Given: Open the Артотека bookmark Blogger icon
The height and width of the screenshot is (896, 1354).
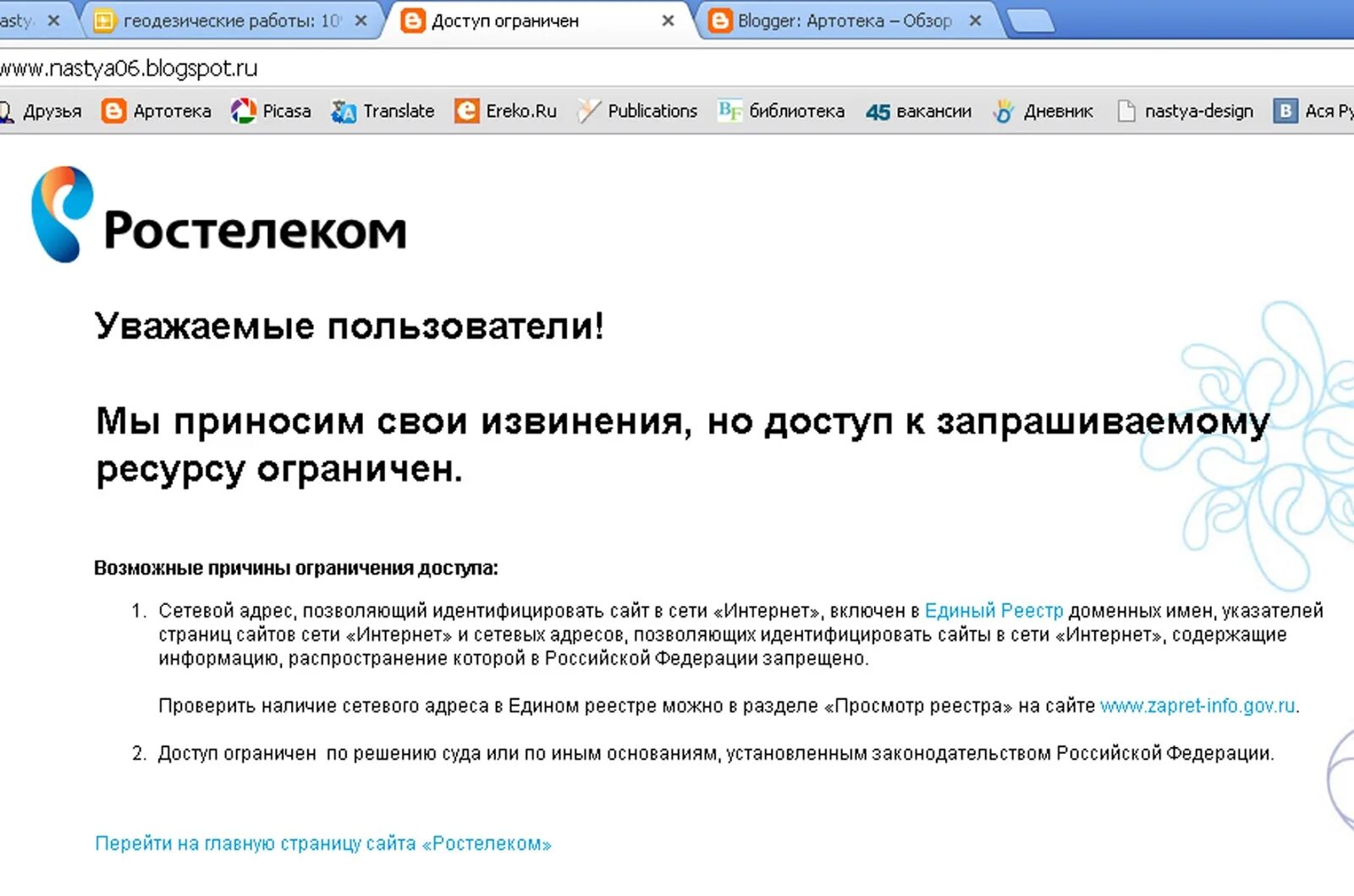Looking at the screenshot, I should (113, 111).
